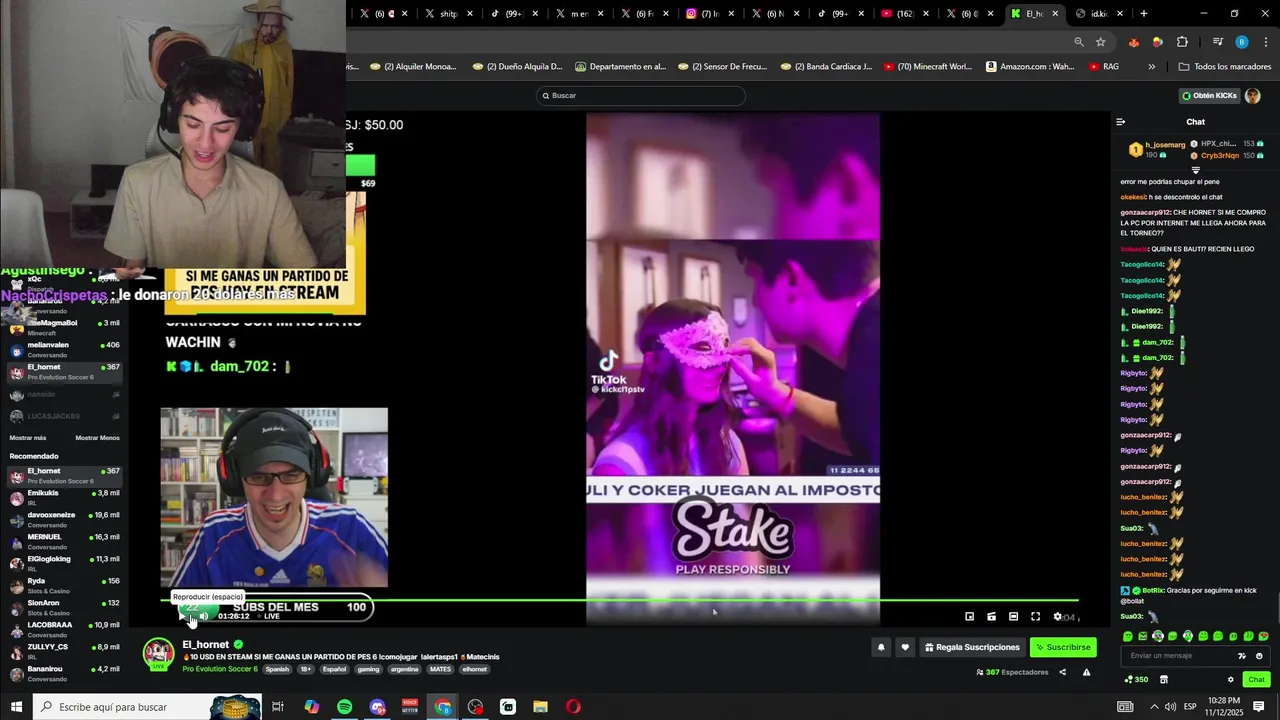Click the MATES tag
The image size is (1280, 720).
(x=440, y=669)
